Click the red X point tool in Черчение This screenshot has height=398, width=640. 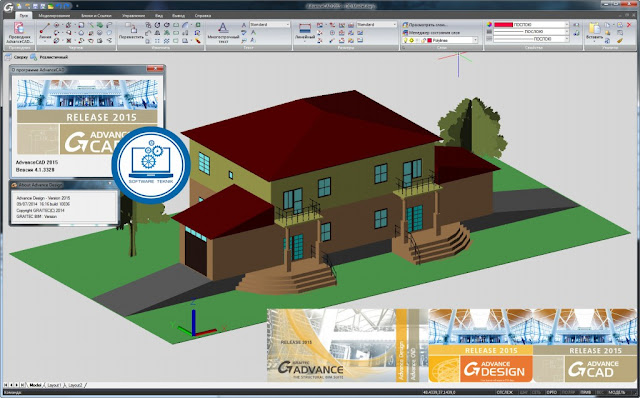click(69, 41)
